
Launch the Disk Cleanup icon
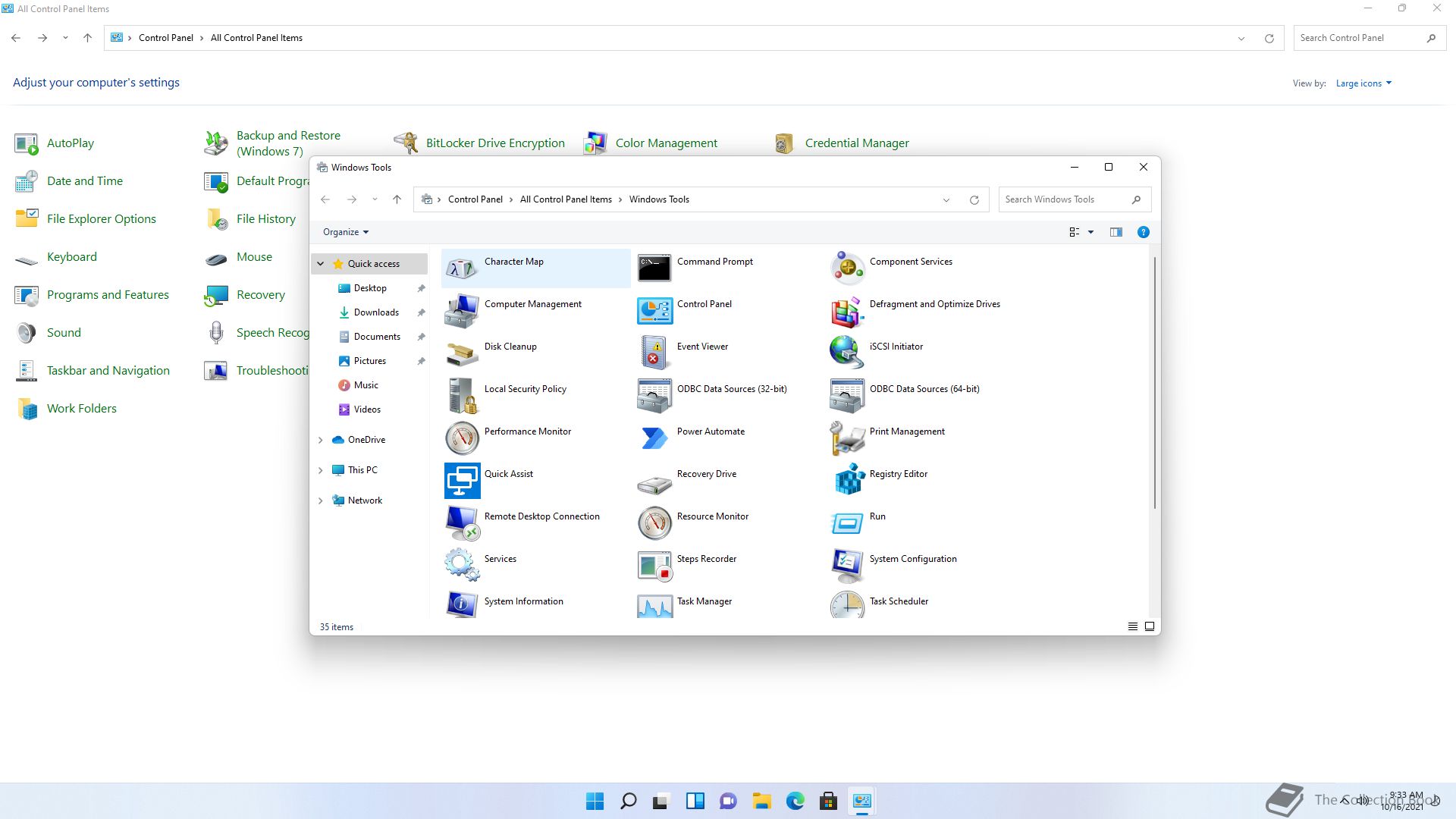[x=462, y=353]
